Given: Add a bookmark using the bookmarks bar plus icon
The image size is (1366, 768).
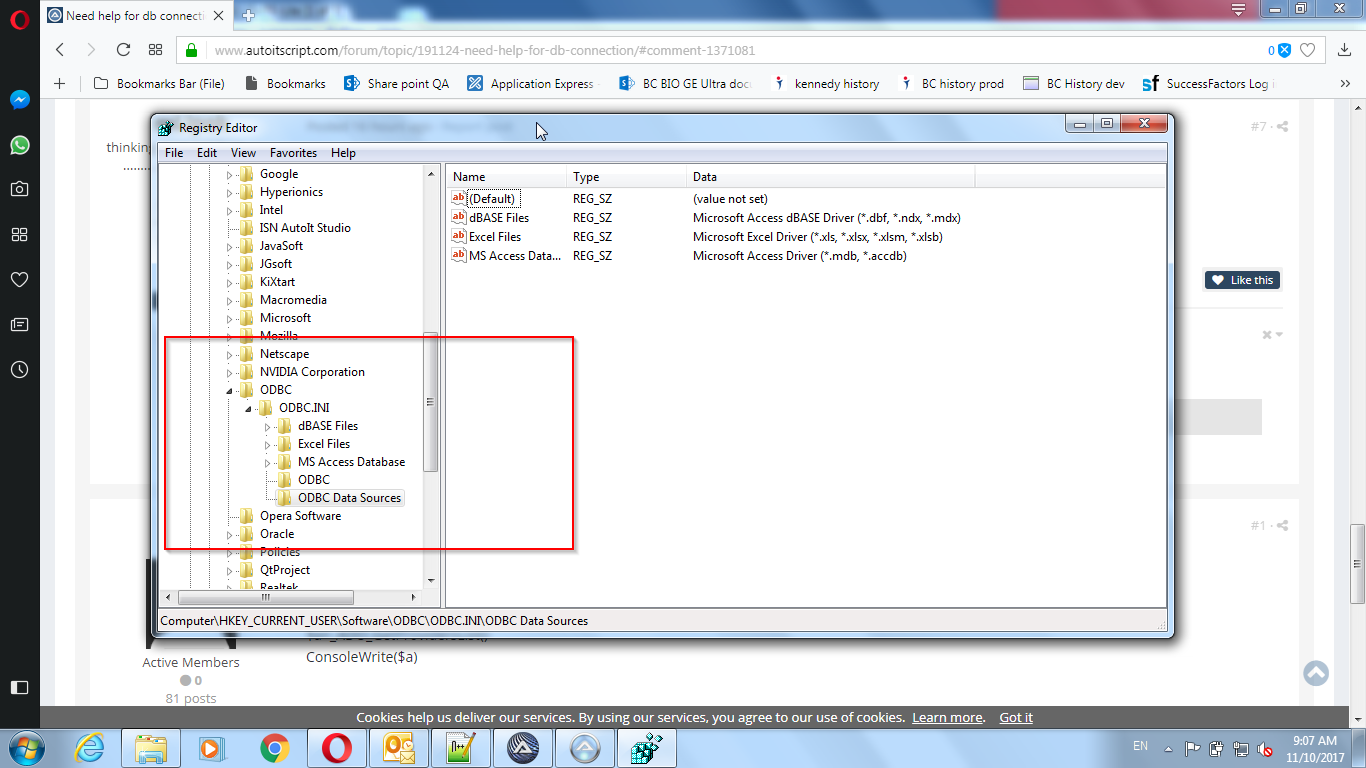Looking at the screenshot, I should pos(59,83).
